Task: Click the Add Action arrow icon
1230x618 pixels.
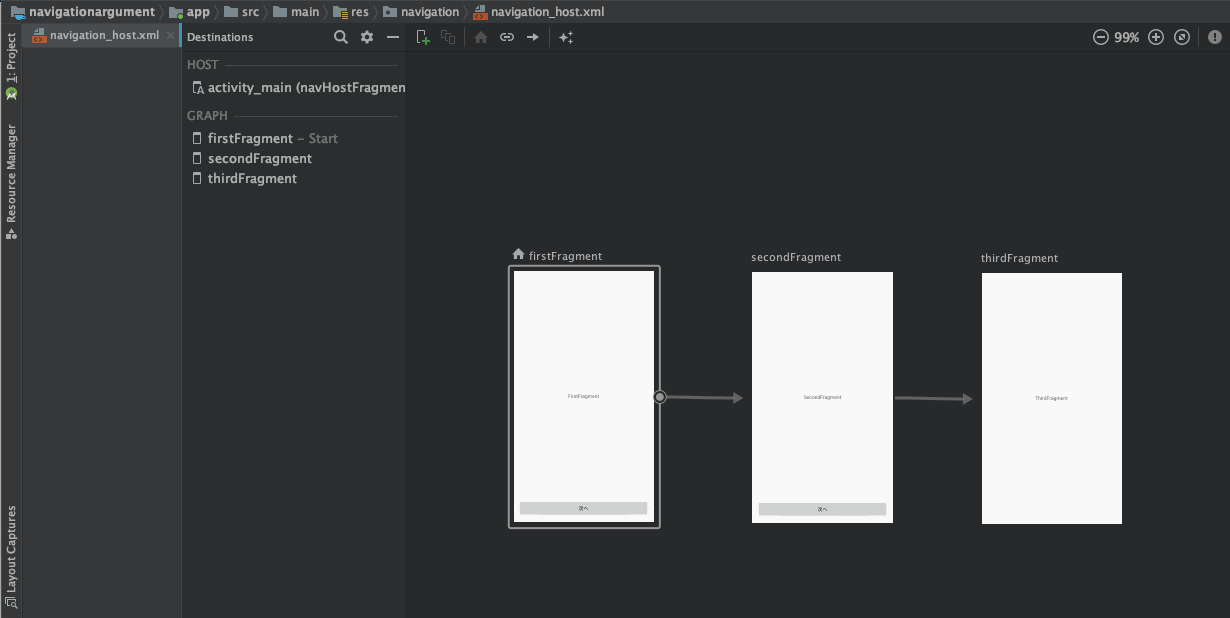Action: pyautogui.click(x=533, y=37)
